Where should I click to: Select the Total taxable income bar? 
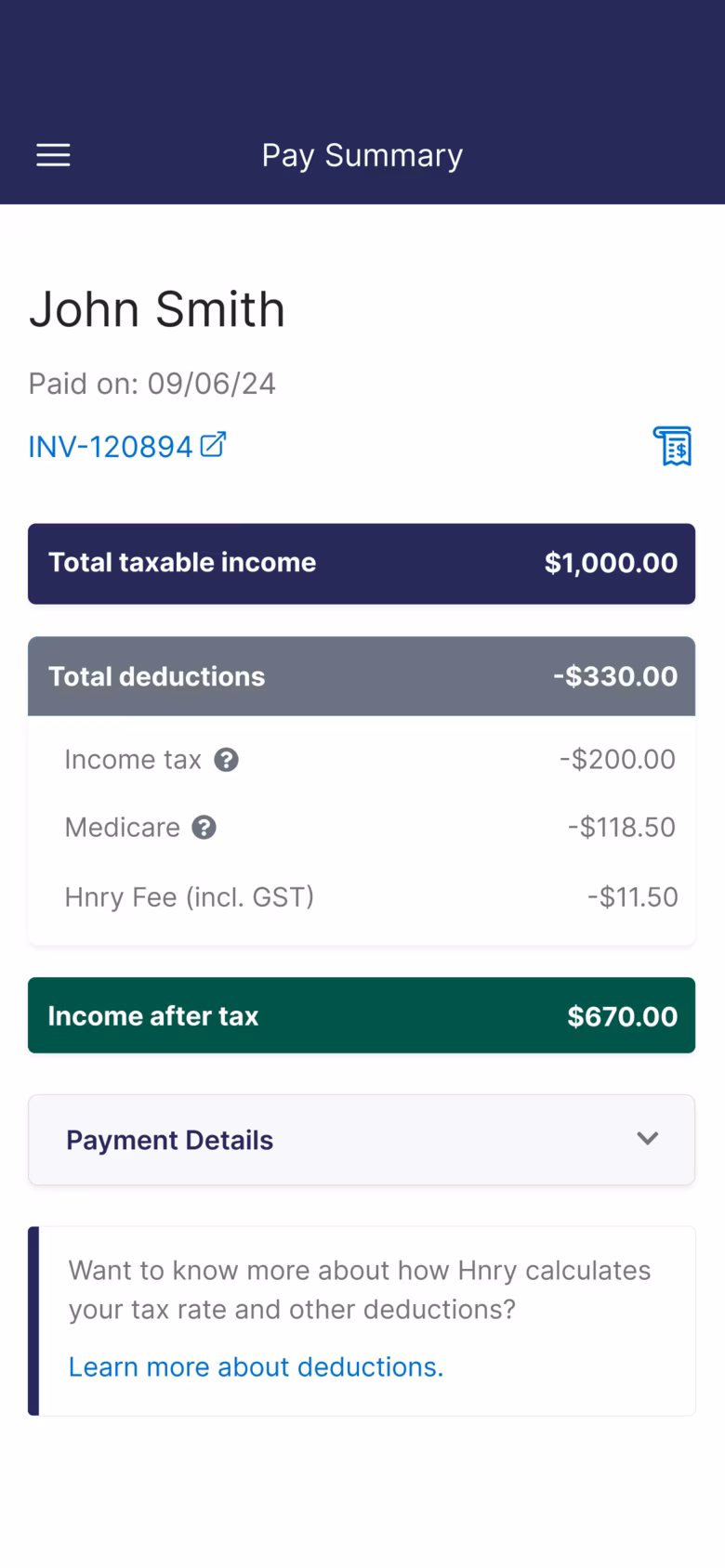pos(362,564)
